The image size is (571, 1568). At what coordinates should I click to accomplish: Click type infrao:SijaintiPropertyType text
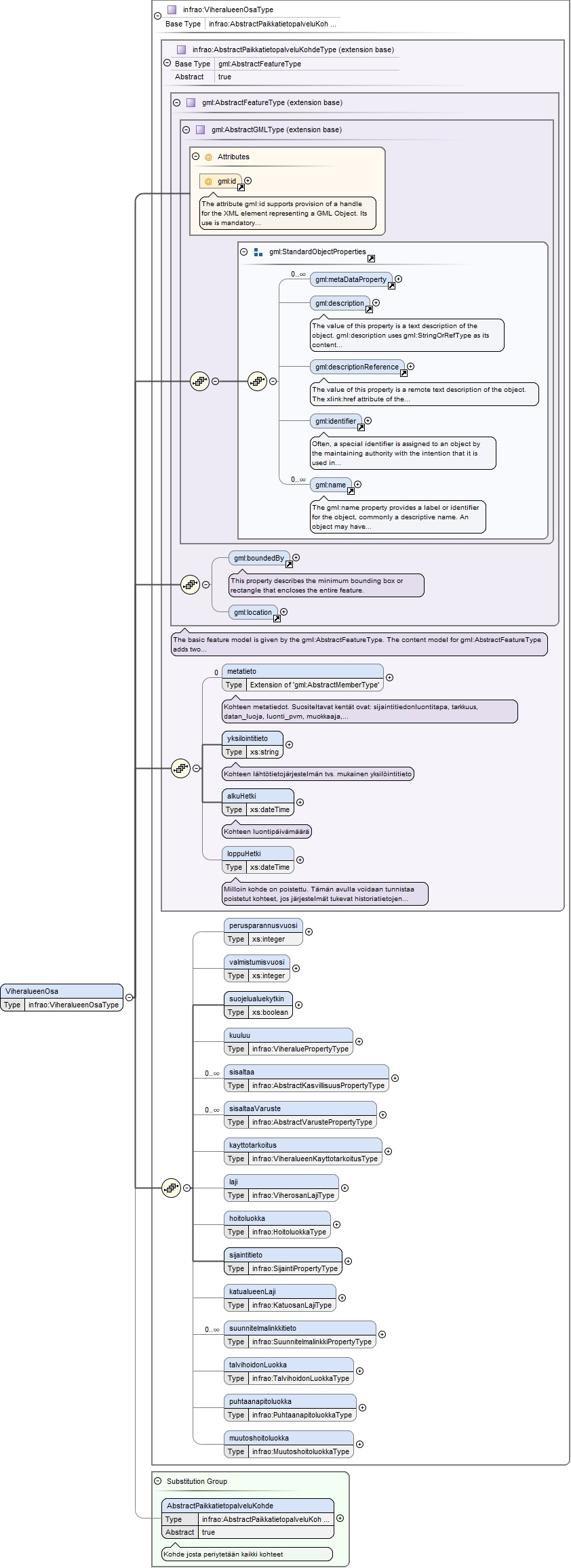[295, 1268]
